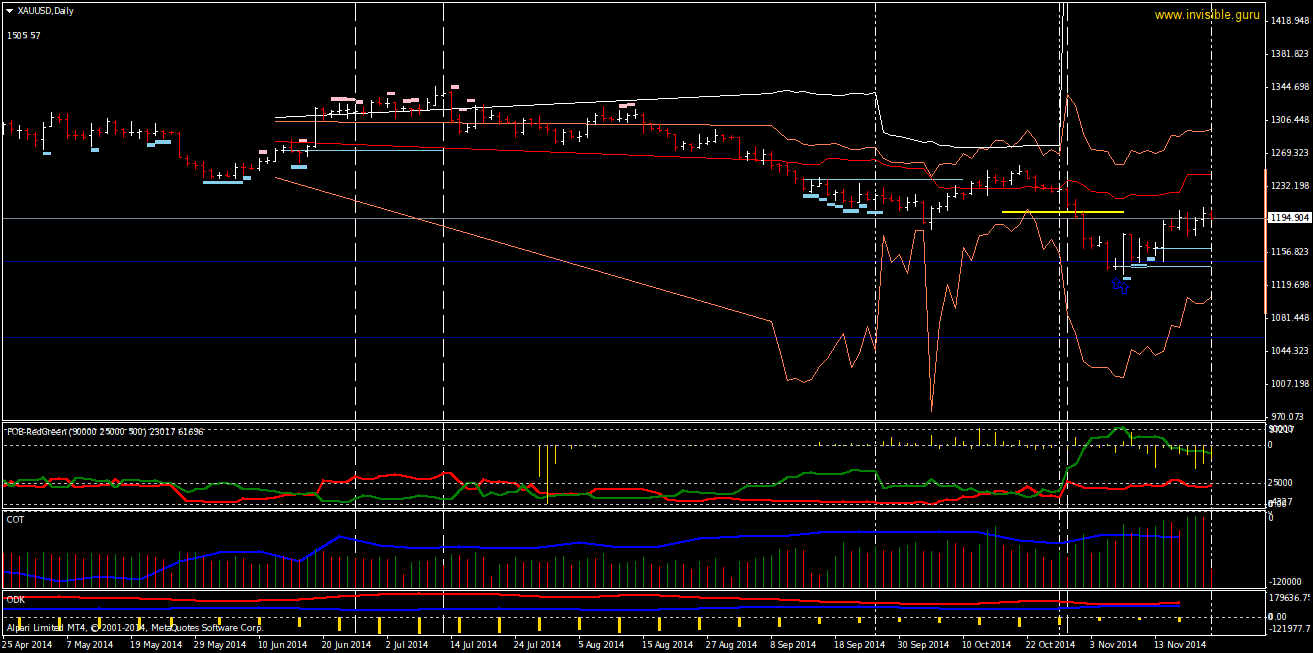Click the 13 Nov 2014 date label

click(1179, 645)
